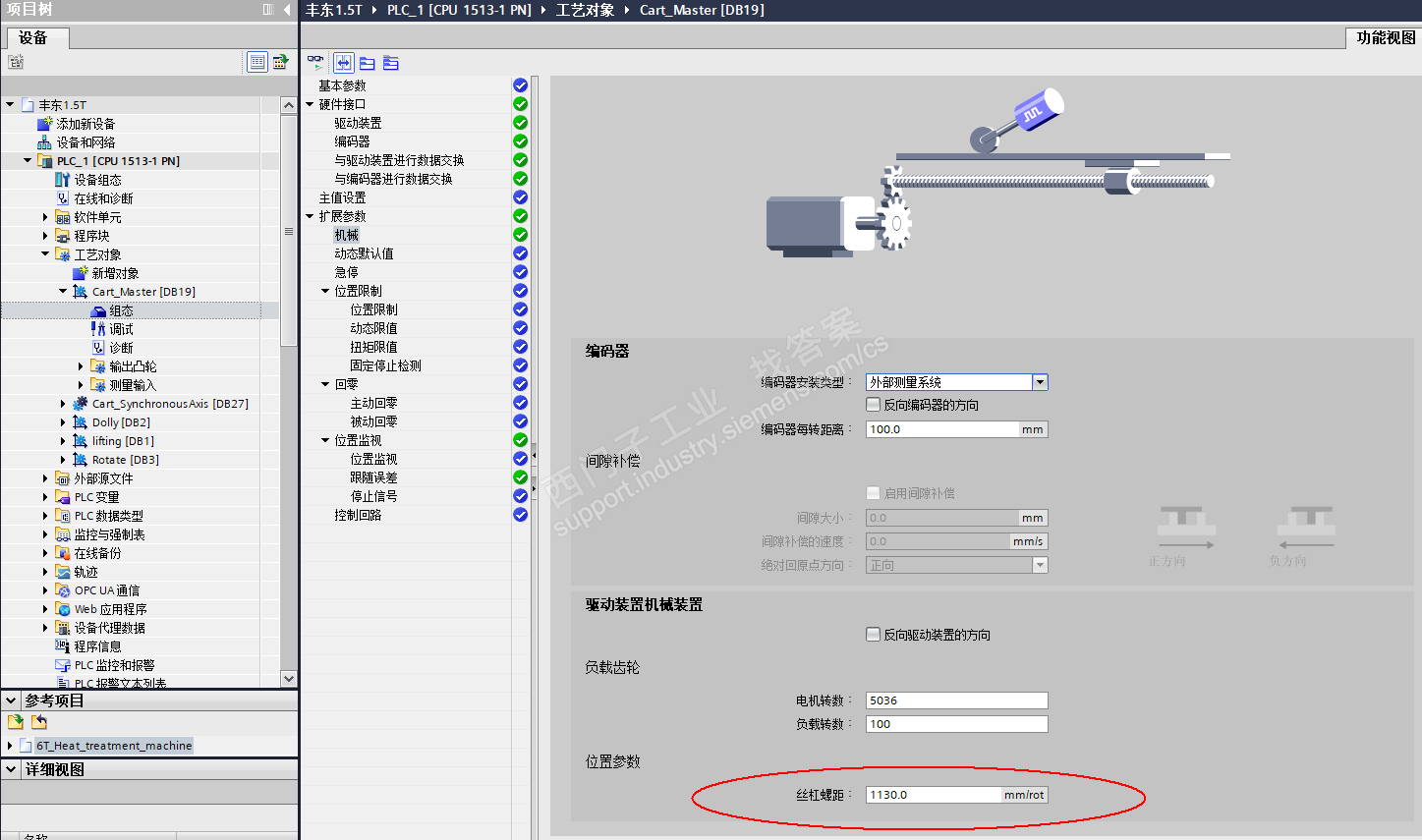1422x840 pixels.
Task: Collapse the 详细视图 section
Action: (x=11, y=769)
